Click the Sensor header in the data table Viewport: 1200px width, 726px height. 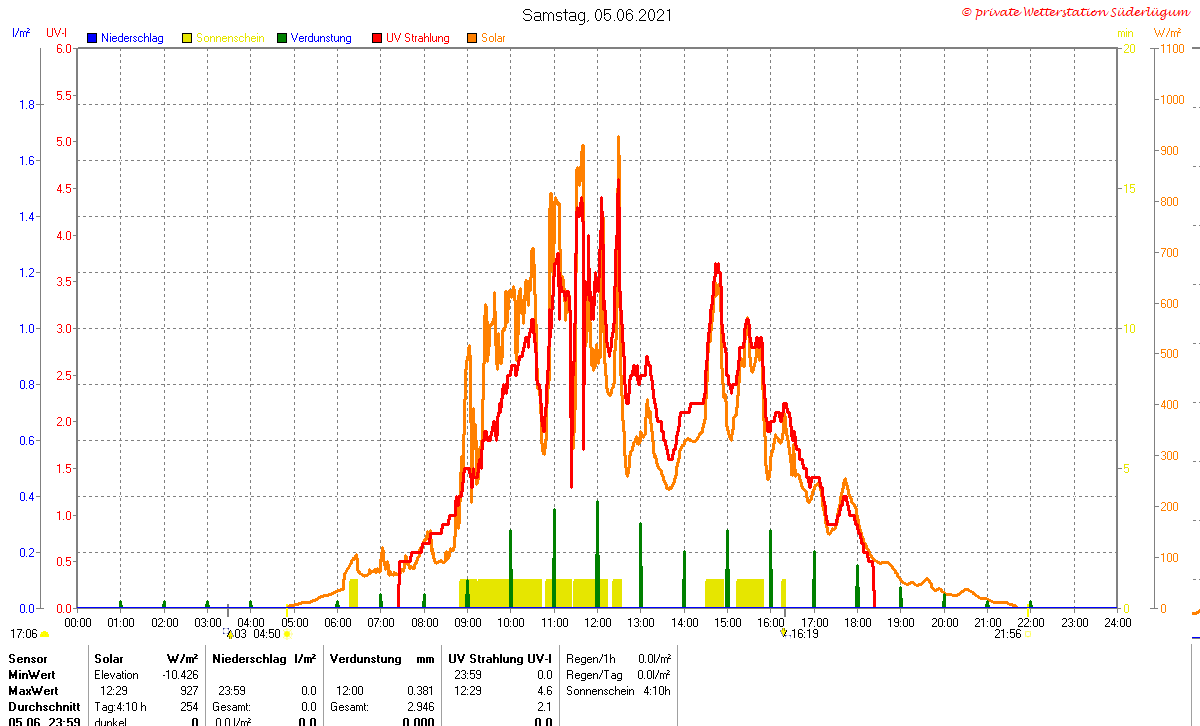tap(27, 659)
